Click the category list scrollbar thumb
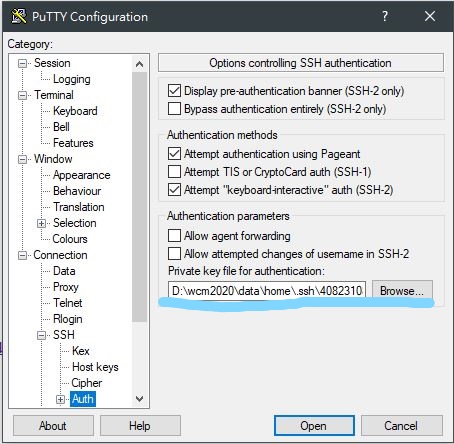Image resolution: width=454 pixels, height=444 pixels. [140, 197]
